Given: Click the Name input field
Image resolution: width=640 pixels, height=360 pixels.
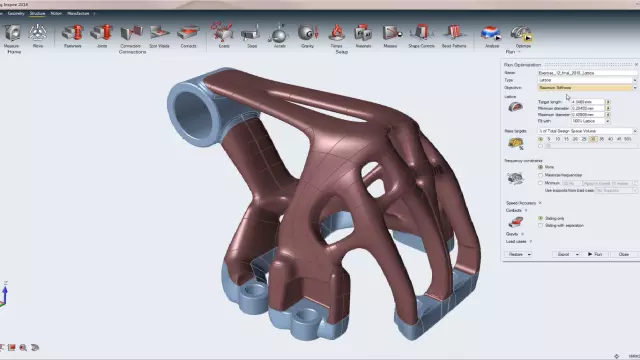Looking at the screenshot, I should [x=587, y=73].
